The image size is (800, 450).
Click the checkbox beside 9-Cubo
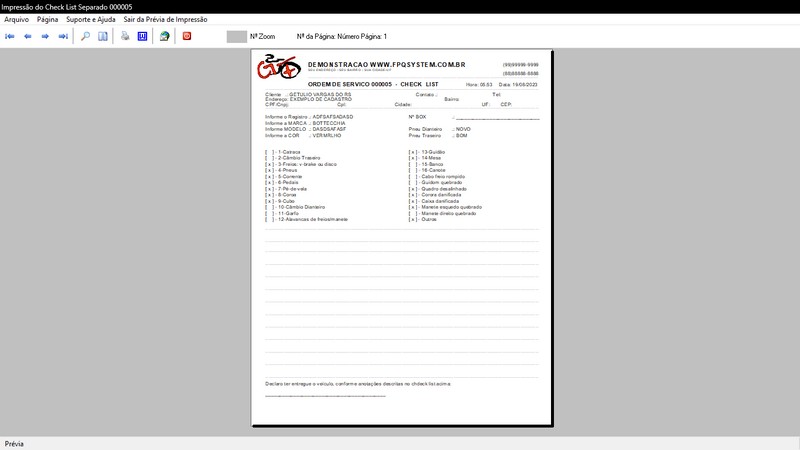(x=269, y=200)
